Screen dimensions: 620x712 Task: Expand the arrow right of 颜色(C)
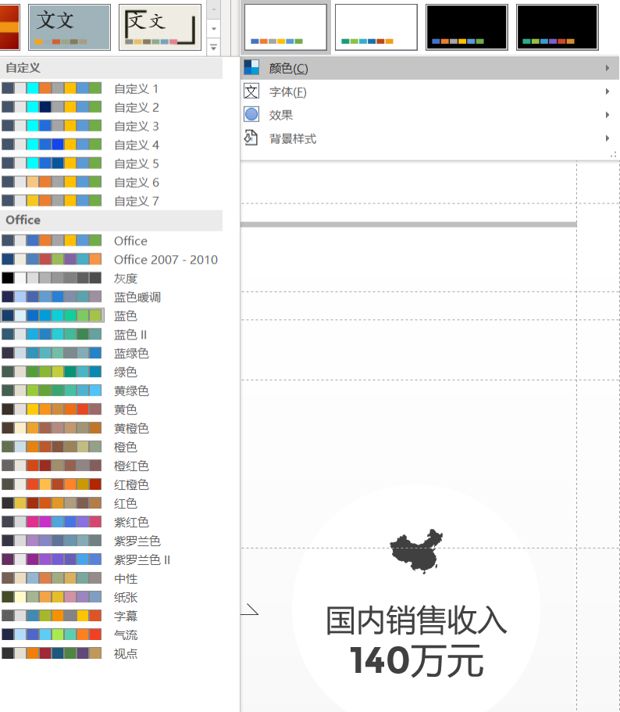[x=607, y=68]
